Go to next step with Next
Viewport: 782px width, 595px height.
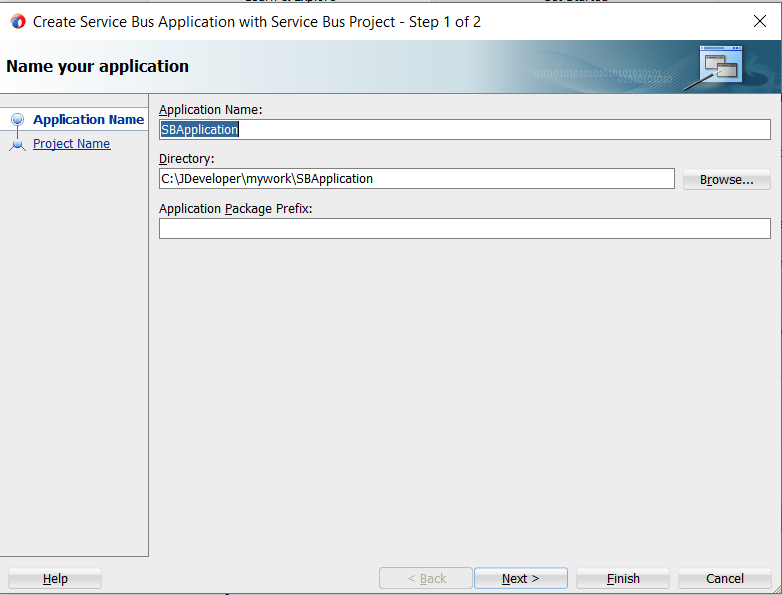(x=520, y=579)
